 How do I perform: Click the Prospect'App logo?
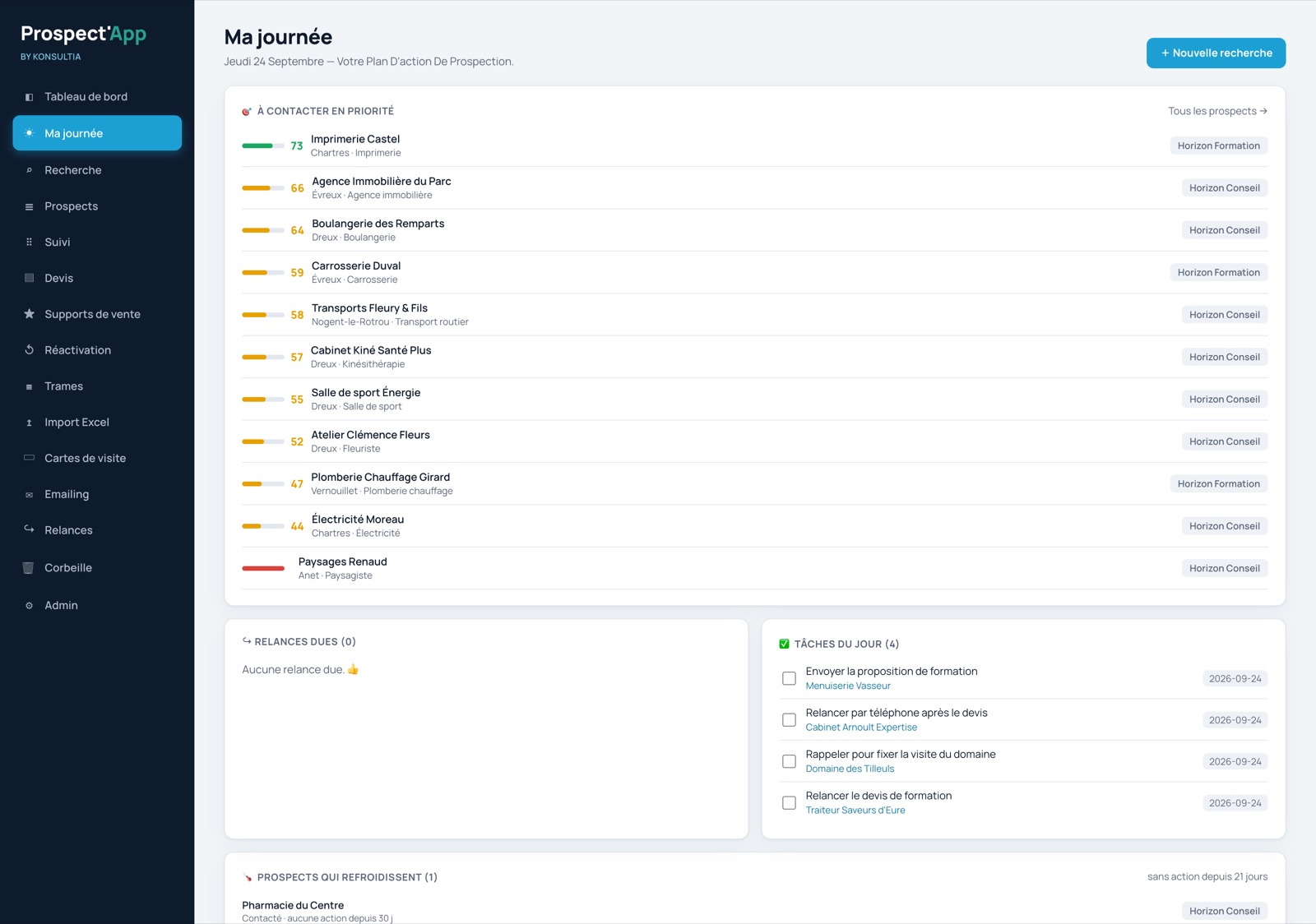coord(83,34)
